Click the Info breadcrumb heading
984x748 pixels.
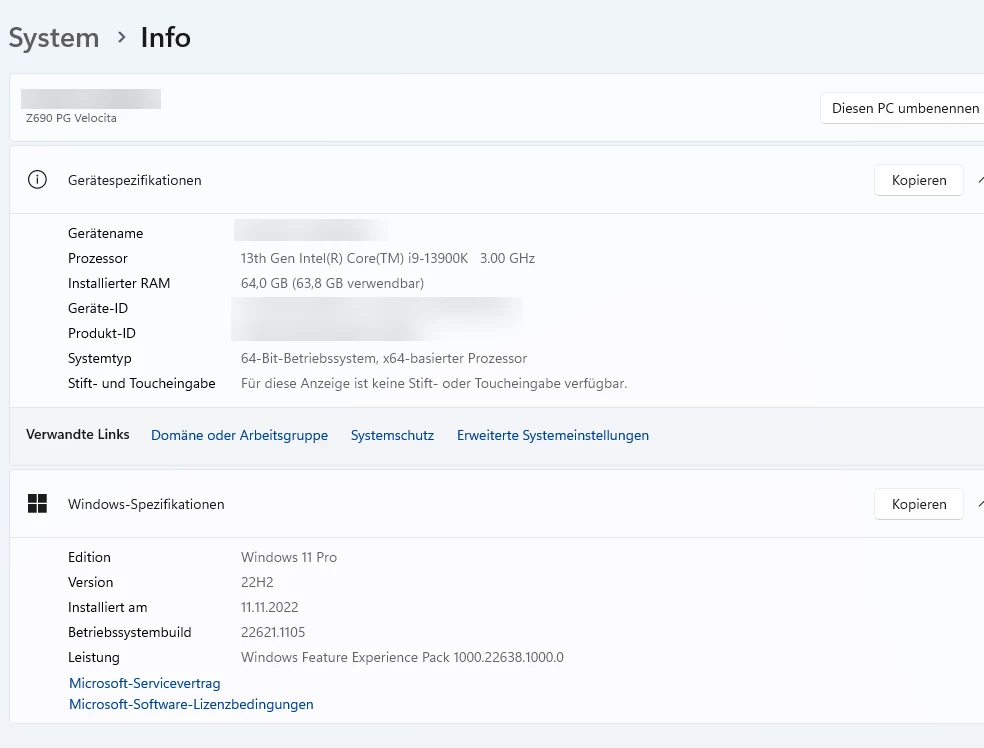point(166,38)
